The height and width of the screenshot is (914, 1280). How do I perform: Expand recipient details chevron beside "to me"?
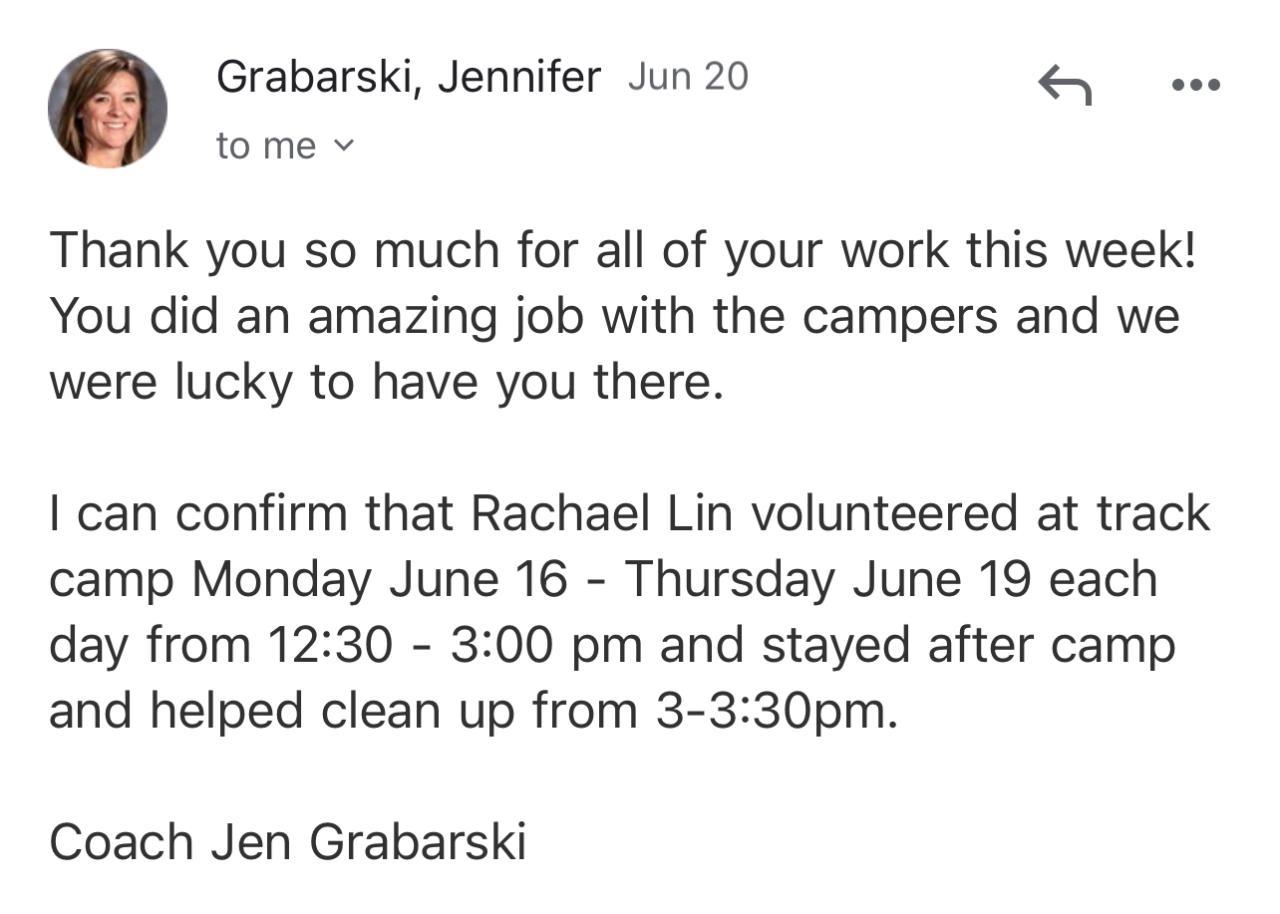pyautogui.click(x=343, y=146)
